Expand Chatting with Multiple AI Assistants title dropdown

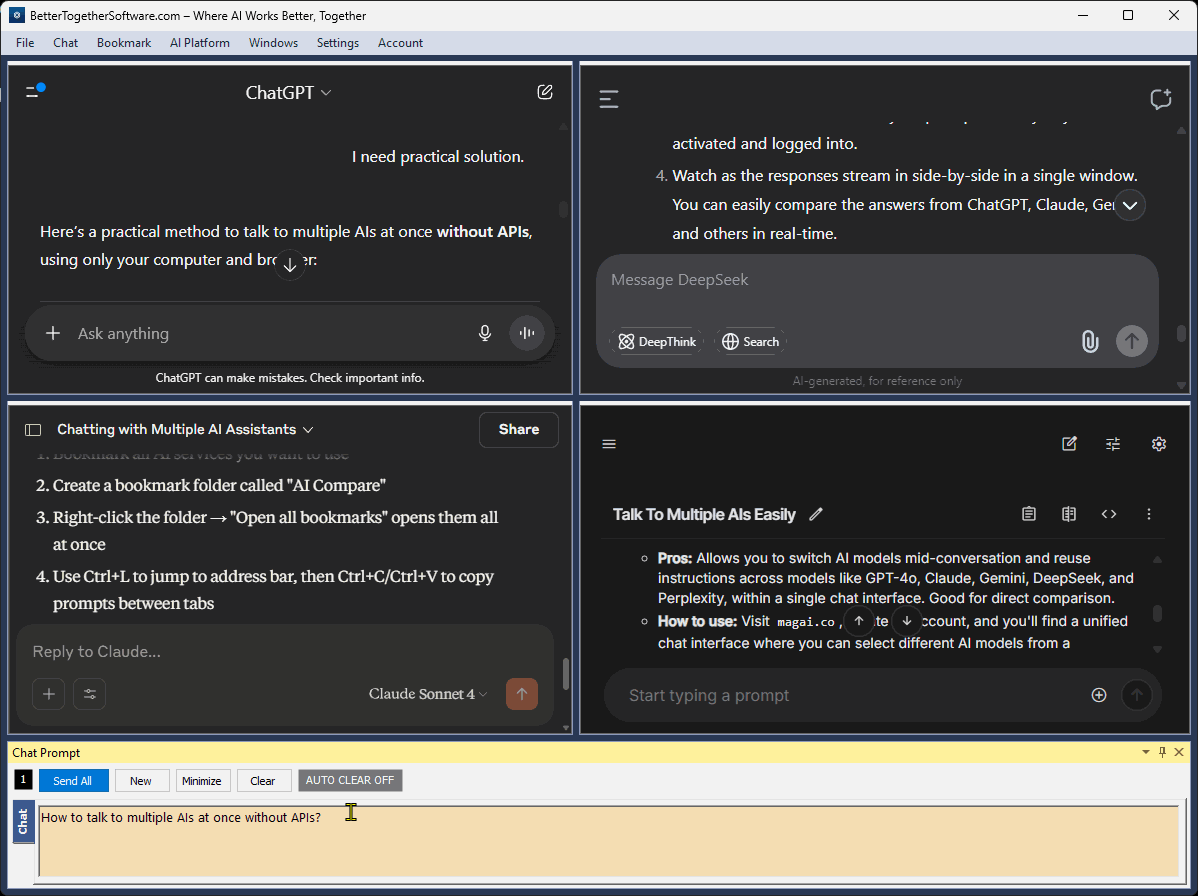point(185,429)
